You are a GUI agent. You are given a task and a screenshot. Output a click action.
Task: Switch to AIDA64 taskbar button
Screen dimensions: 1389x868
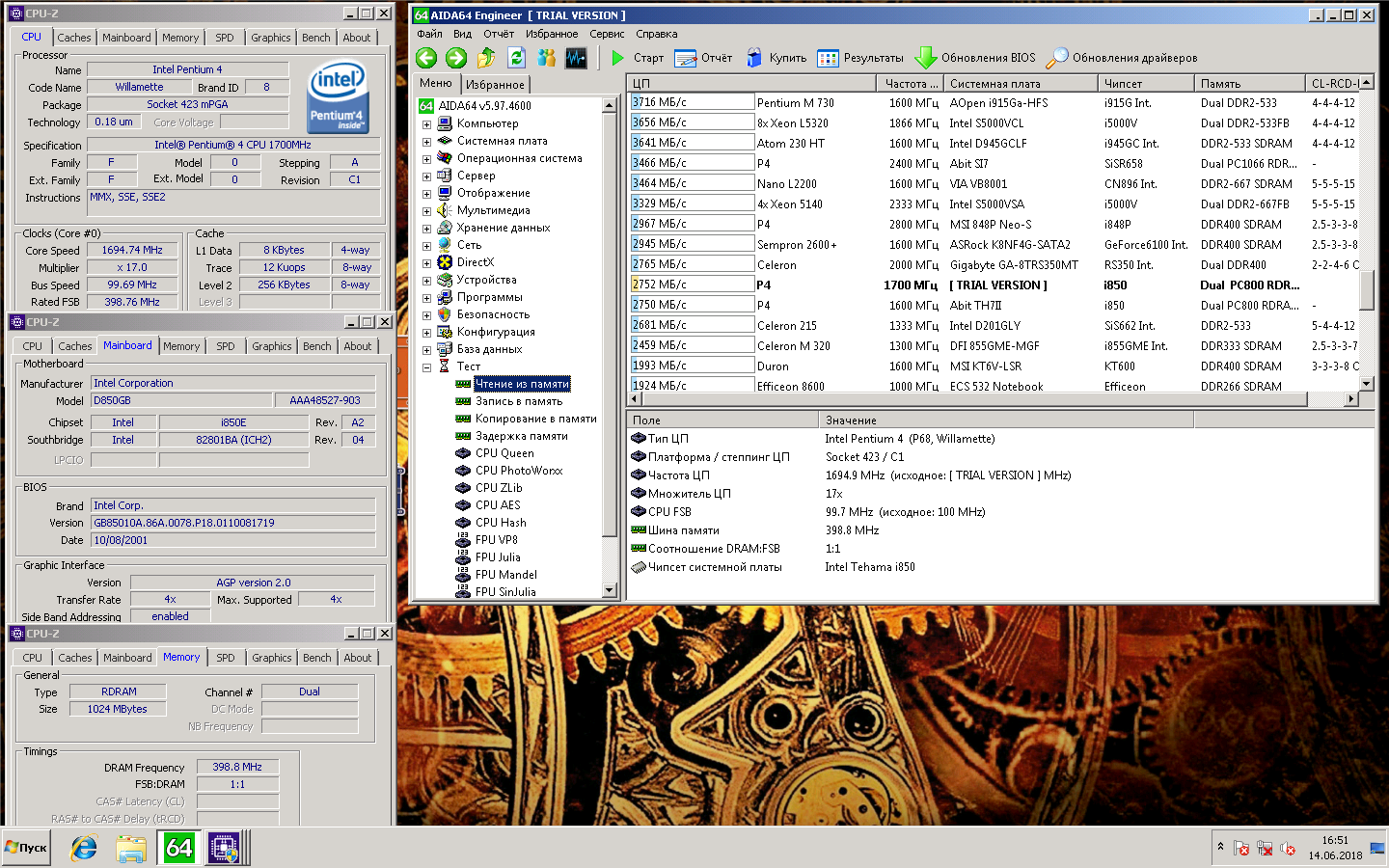coord(179,848)
